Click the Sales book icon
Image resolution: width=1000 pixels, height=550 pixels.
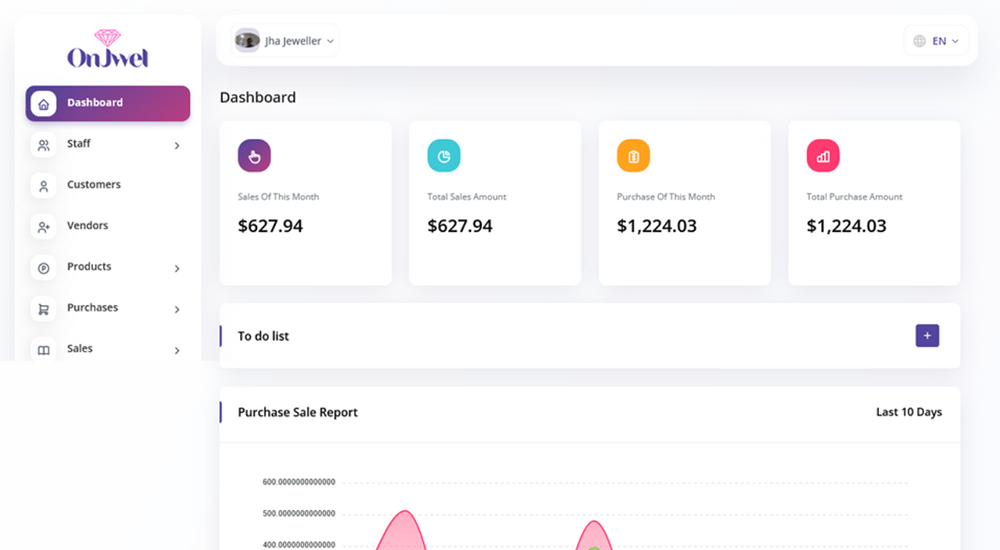click(43, 350)
